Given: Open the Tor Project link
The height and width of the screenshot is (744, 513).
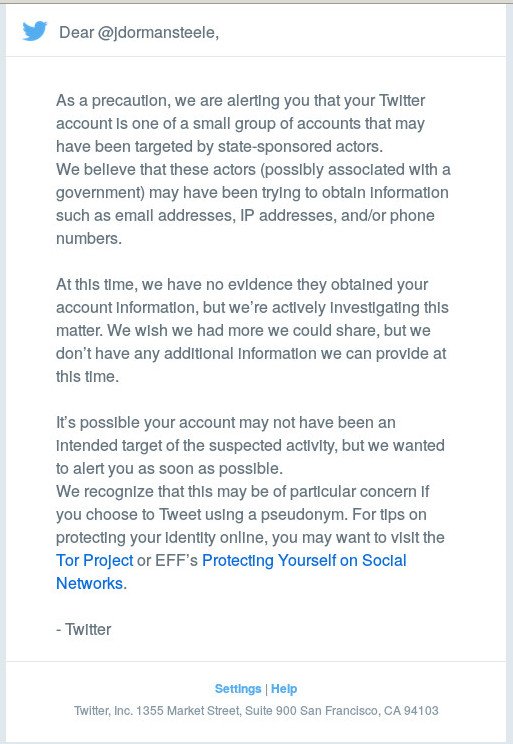Looking at the screenshot, I should [x=94, y=560].
